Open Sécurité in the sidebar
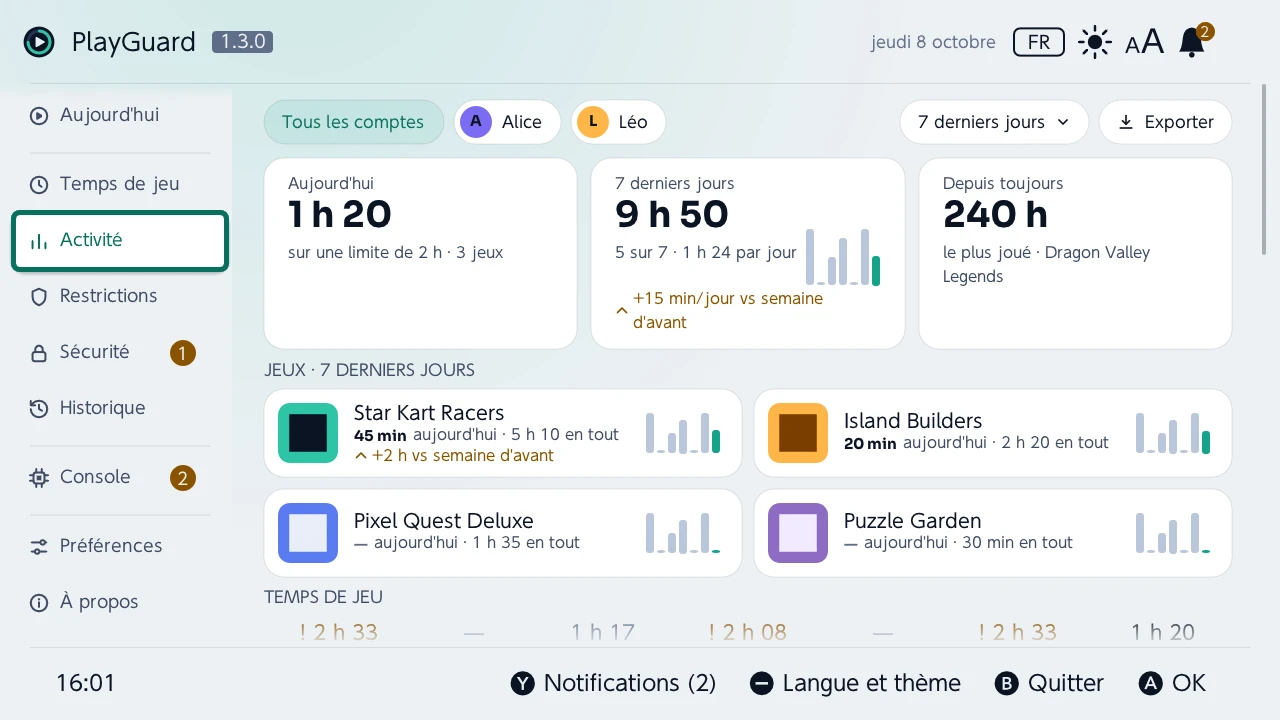 (120, 352)
